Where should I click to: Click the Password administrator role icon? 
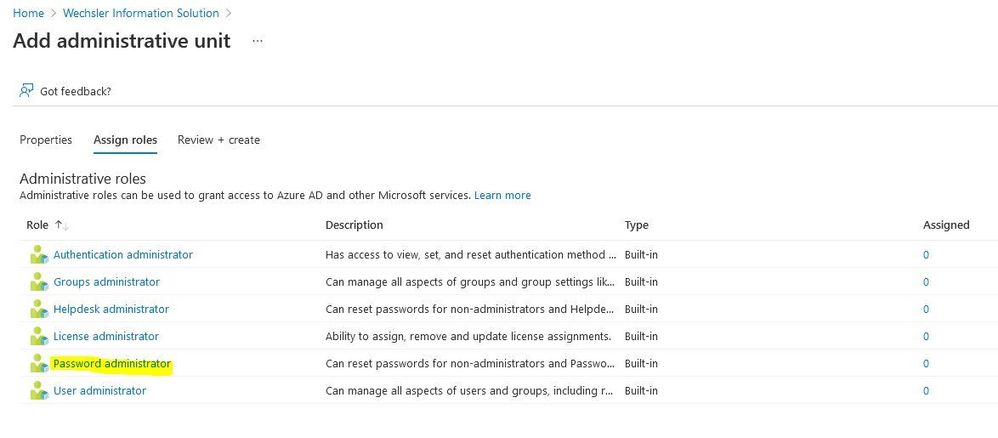pos(39,364)
